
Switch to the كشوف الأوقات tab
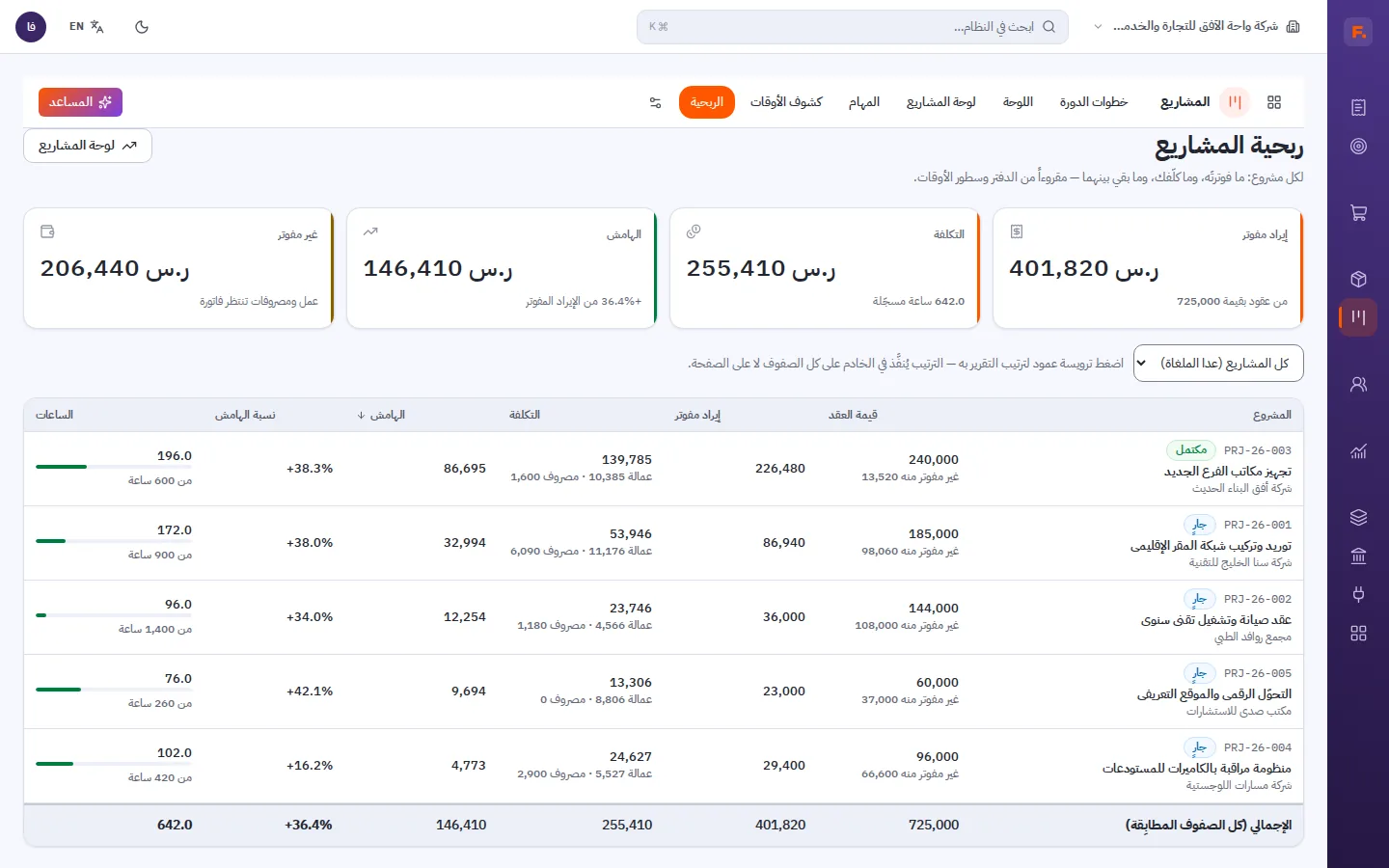786,102
